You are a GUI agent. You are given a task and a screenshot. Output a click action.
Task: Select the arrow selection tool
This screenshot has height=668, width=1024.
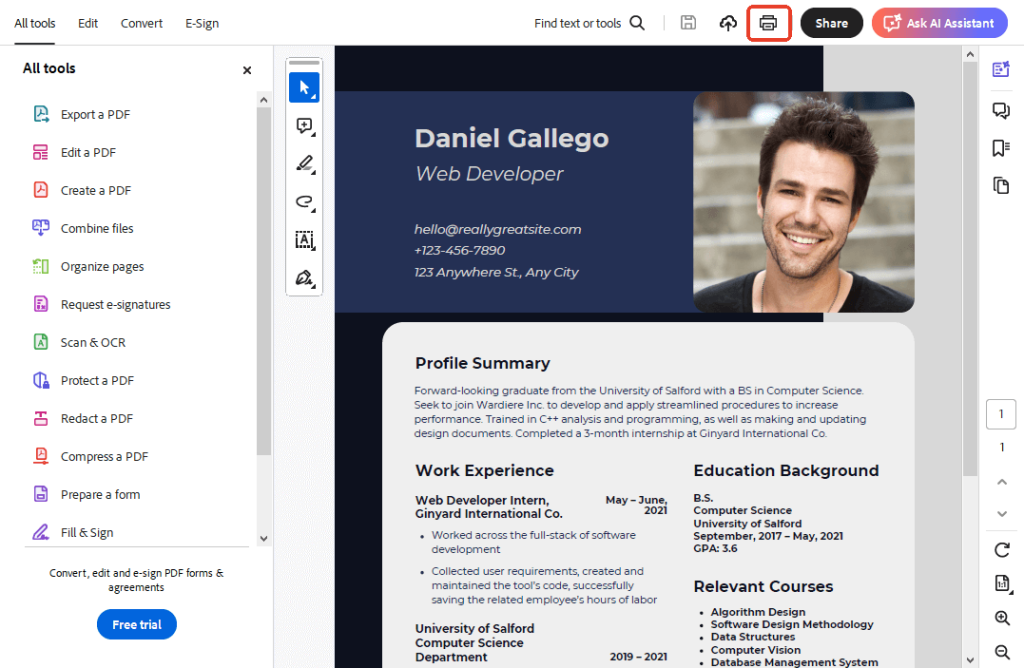click(x=304, y=88)
